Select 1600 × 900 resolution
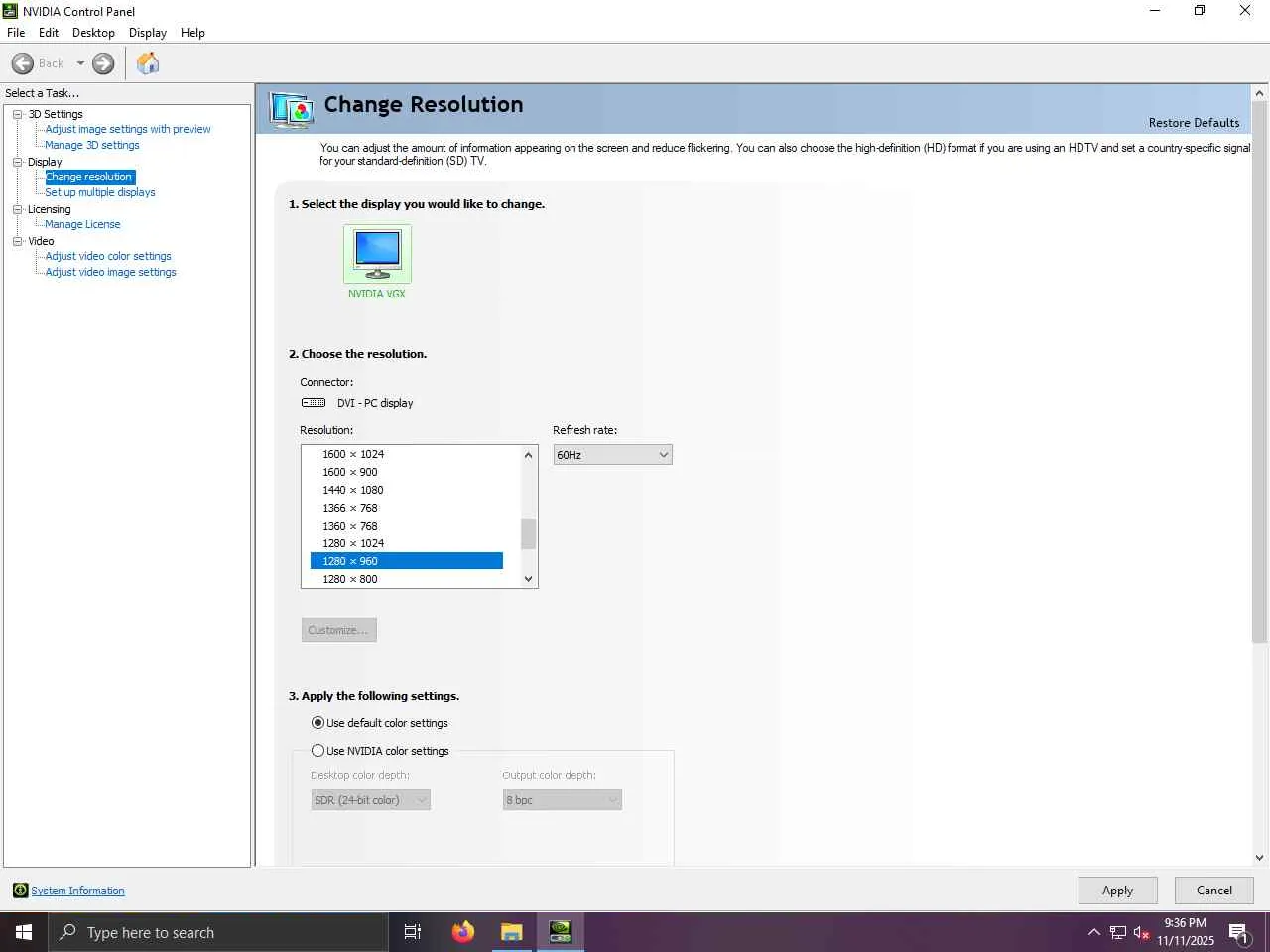Viewport: 1270px width, 952px height. coord(407,472)
